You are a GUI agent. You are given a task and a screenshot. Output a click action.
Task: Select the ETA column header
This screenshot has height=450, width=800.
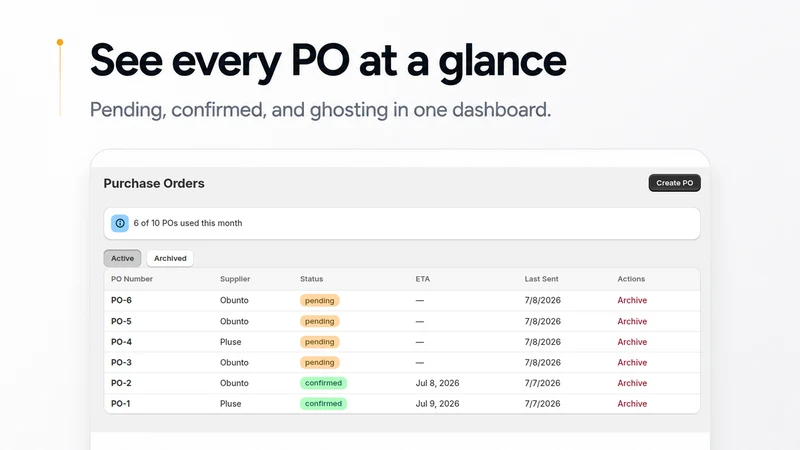coord(422,279)
